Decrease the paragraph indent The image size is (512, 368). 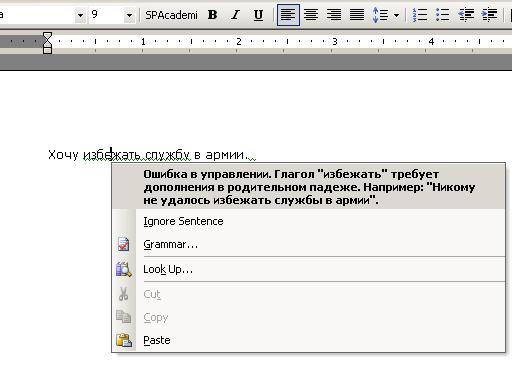coord(466,15)
